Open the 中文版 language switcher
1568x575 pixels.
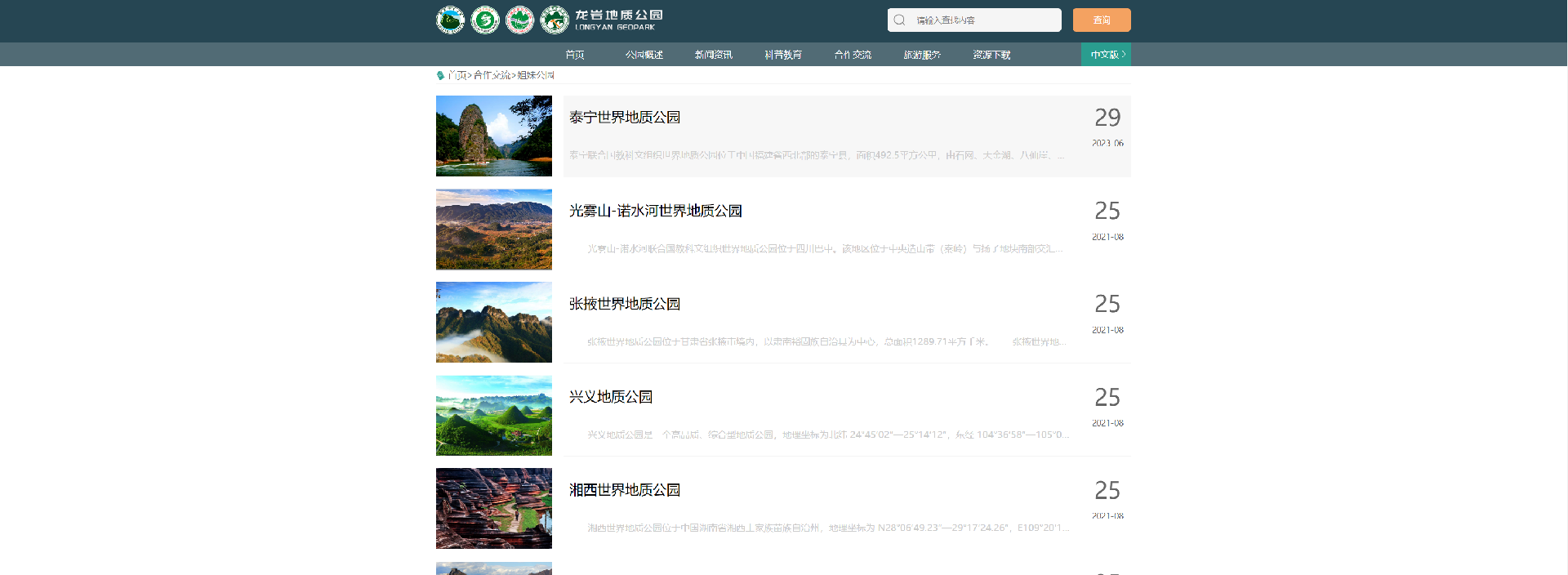click(x=1106, y=55)
